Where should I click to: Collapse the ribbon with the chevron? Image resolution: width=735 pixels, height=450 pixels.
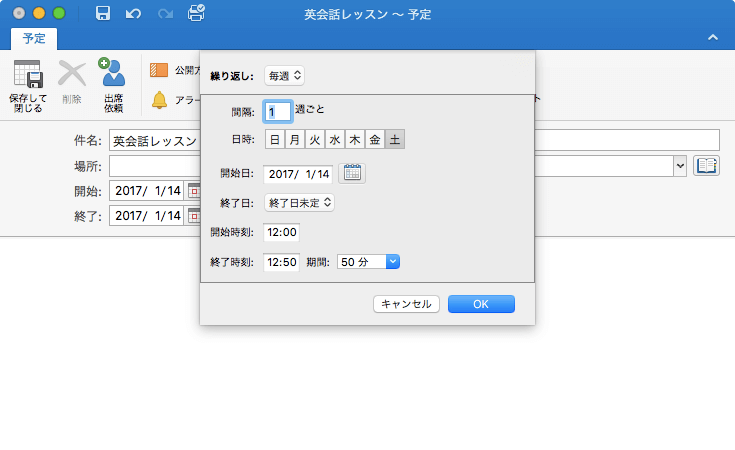(x=713, y=37)
